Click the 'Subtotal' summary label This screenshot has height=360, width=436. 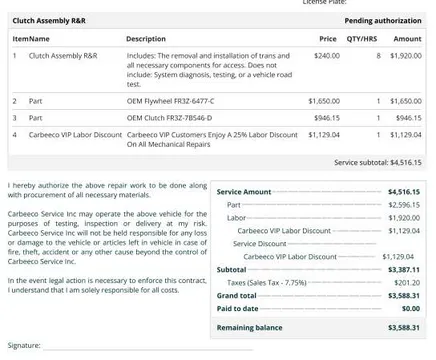tap(231, 270)
